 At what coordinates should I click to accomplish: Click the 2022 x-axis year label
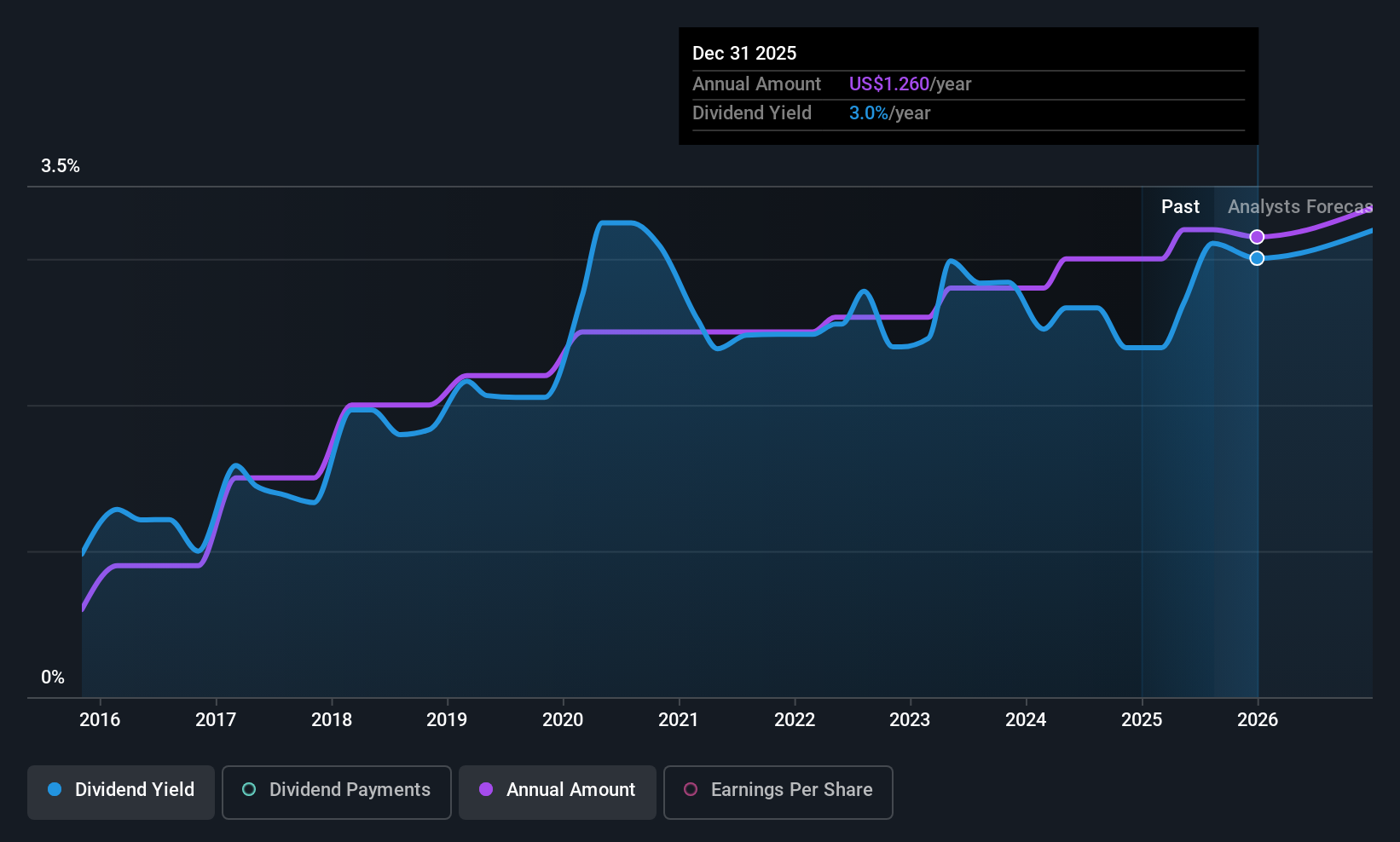(x=795, y=719)
